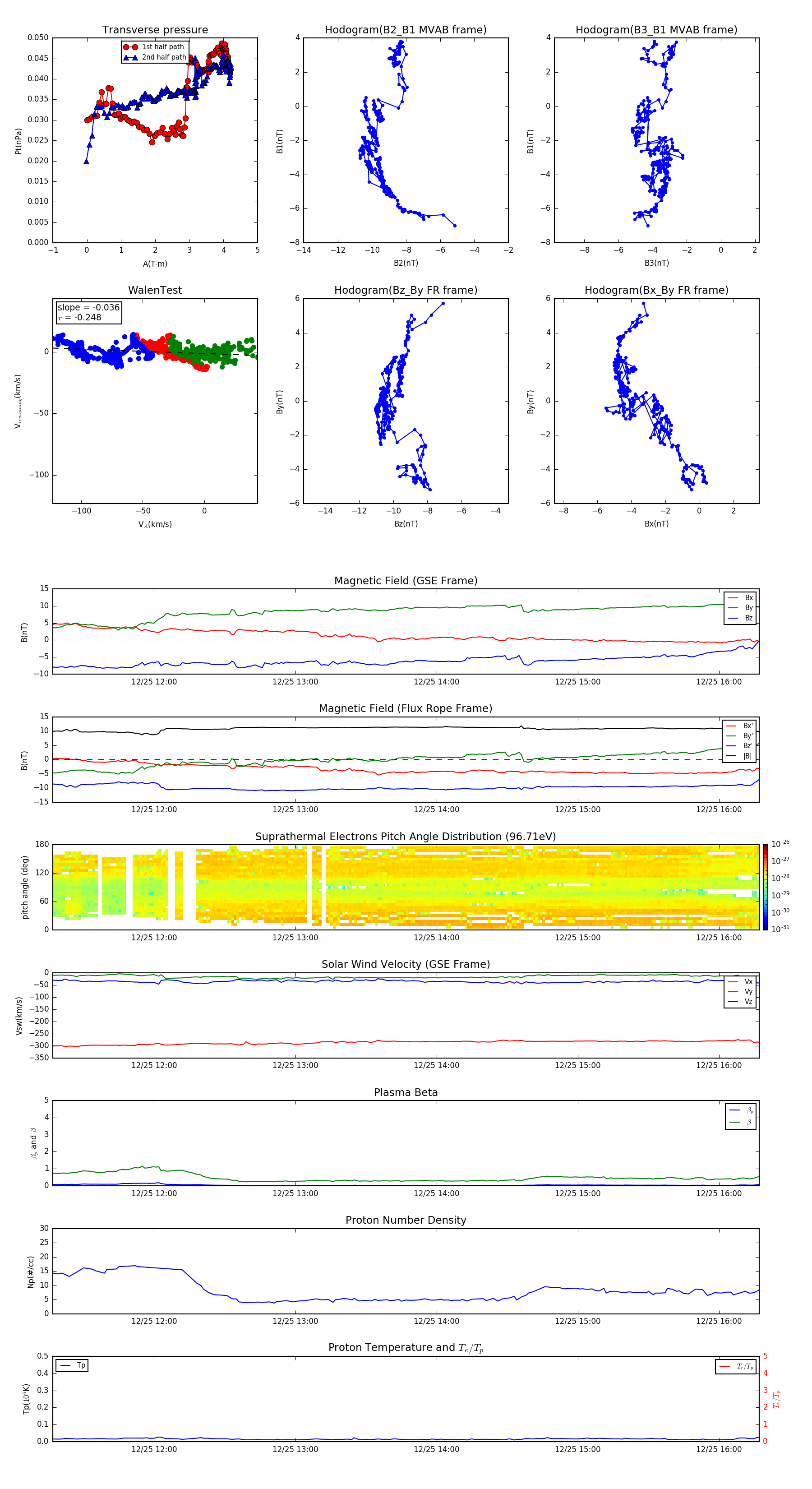Click 'Np(#/cc)' y-axis label
812x1489 pixels.
pyautogui.click(x=31, y=1272)
